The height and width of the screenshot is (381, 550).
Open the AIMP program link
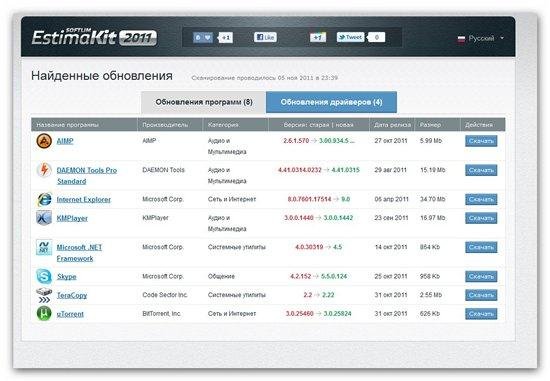pos(65,141)
